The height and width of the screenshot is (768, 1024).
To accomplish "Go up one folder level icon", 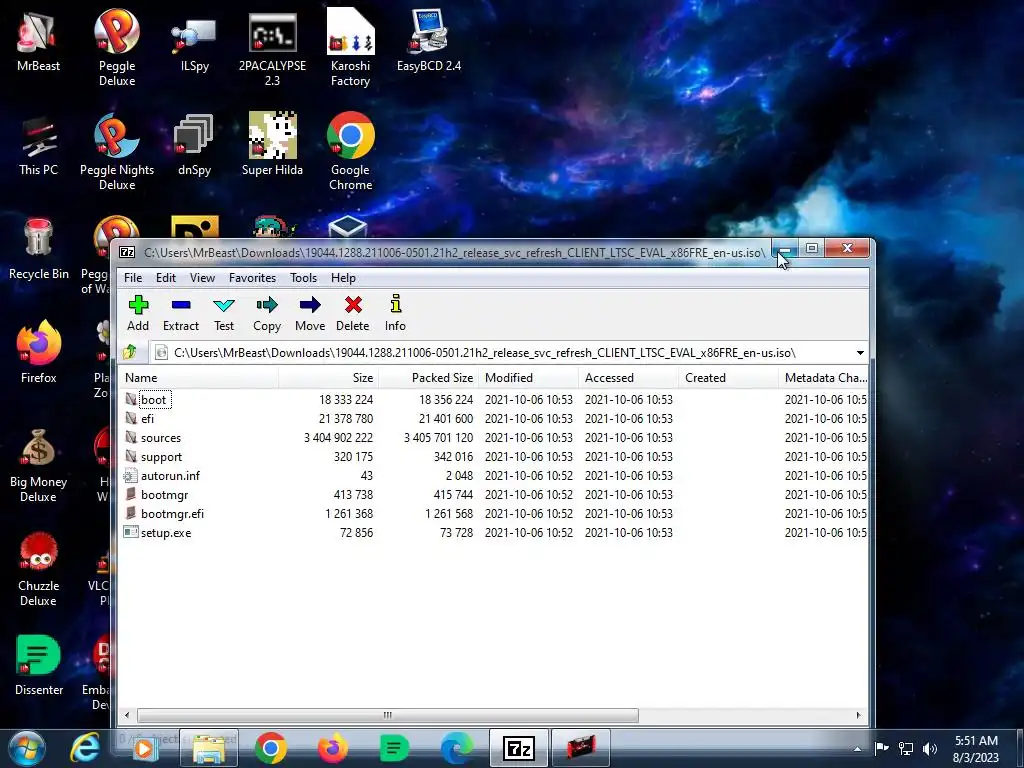I will (130, 353).
